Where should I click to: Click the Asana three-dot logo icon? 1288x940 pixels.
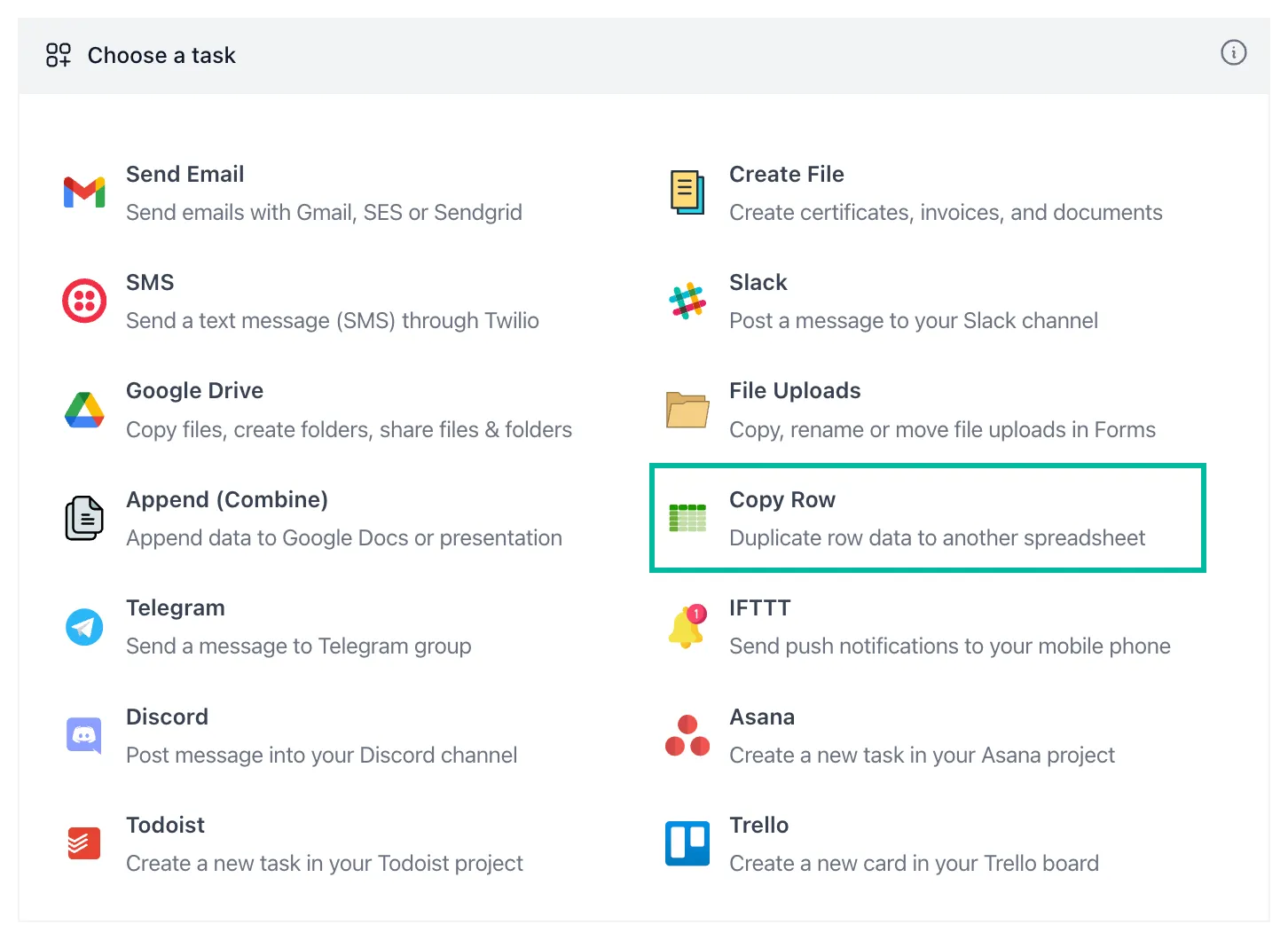click(687, 736)
